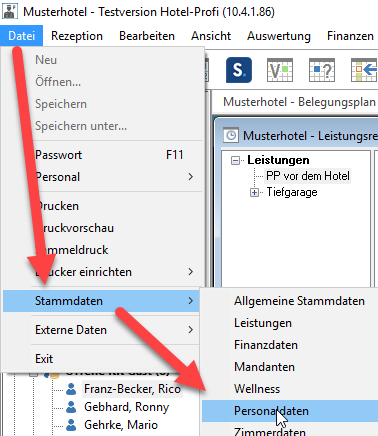378x436 pixels.
Task: Click the Hotel-Profi app icon in title bar
Action: point(10,12)
